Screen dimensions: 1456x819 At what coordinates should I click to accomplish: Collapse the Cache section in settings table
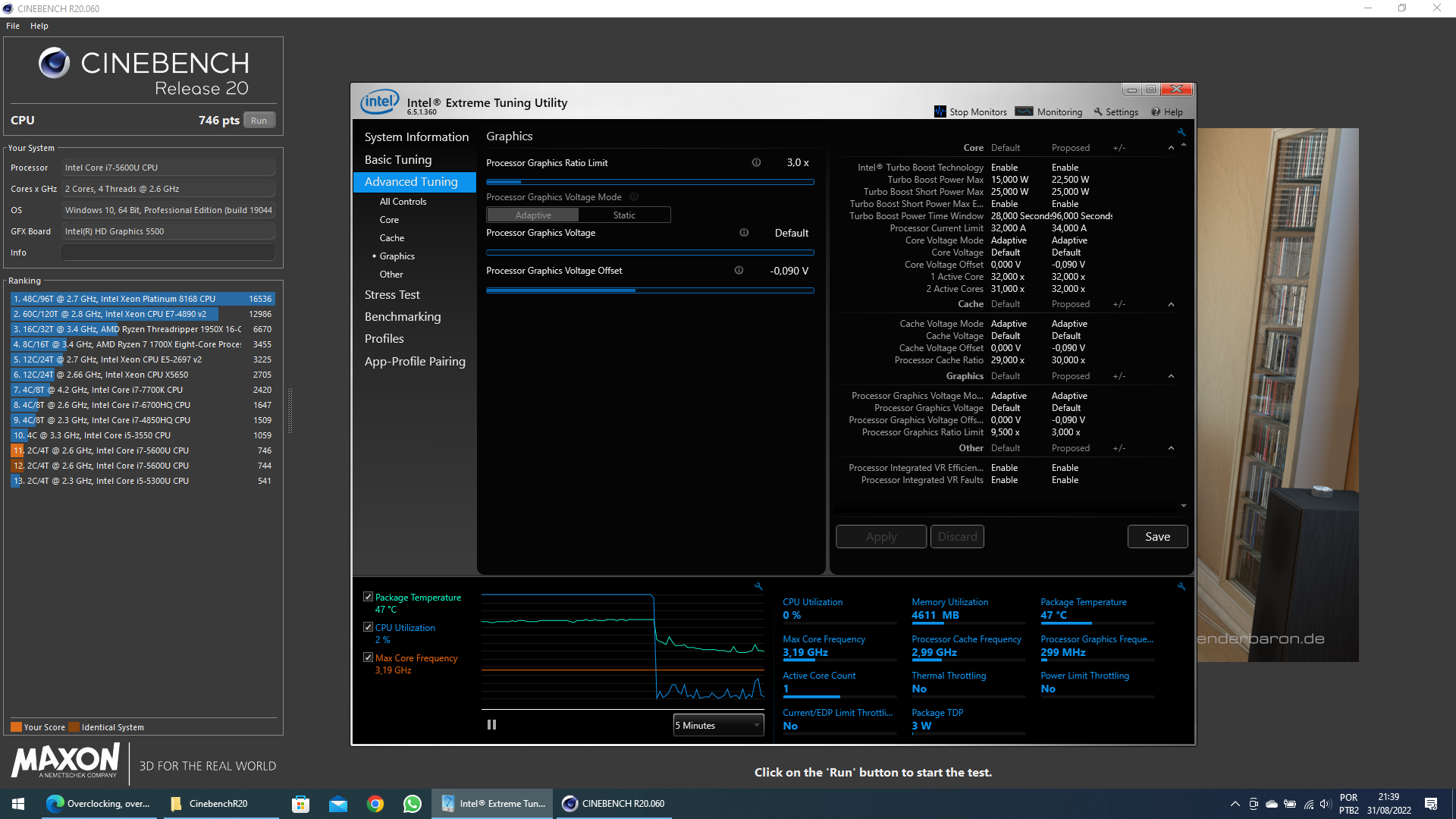click(1171, 304)
